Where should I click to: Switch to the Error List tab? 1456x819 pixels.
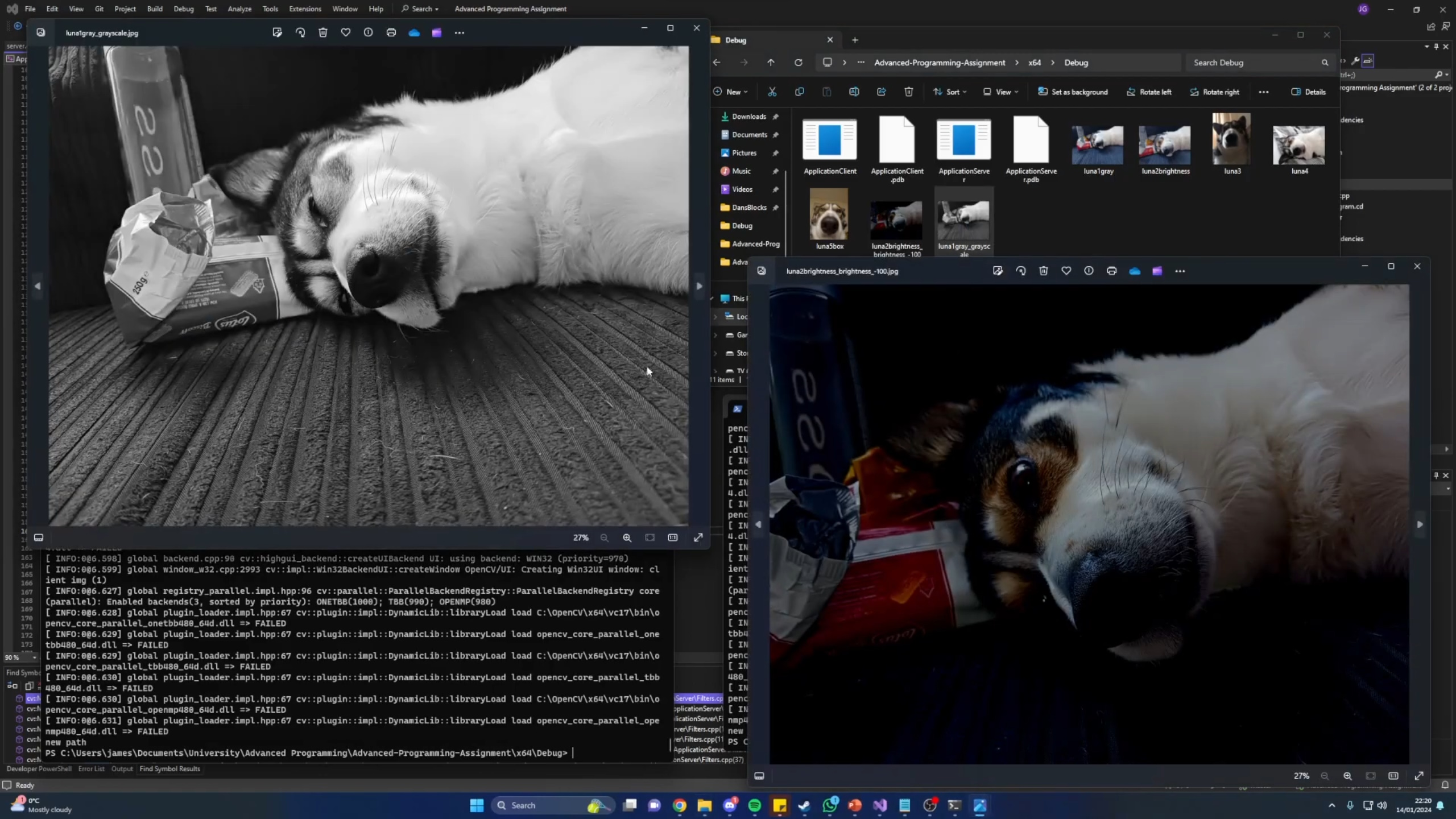point(91,768)
